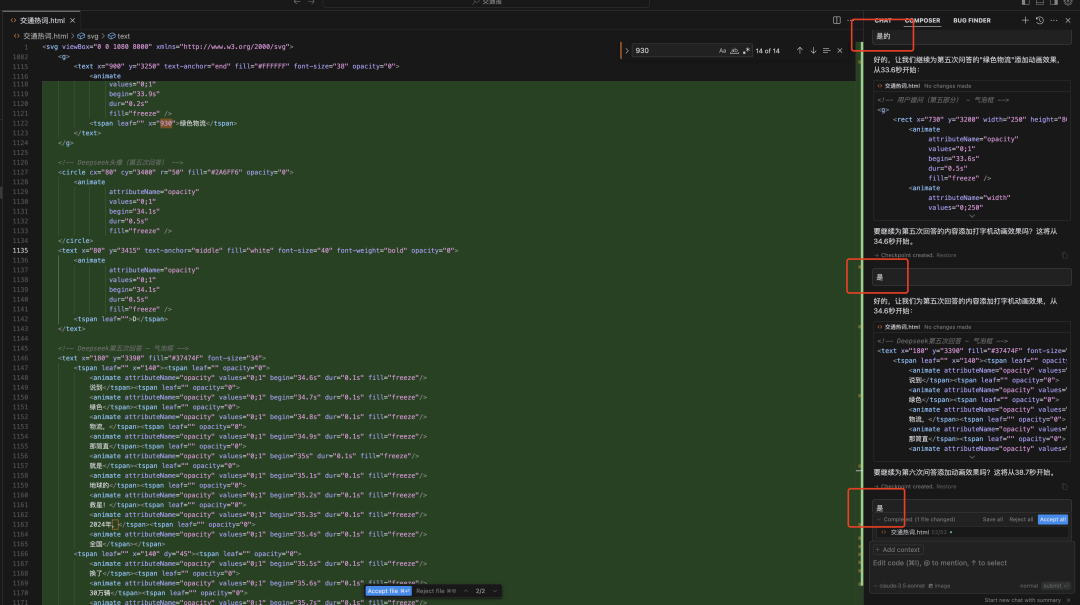Click Reject all in composer

point(1021,519)
